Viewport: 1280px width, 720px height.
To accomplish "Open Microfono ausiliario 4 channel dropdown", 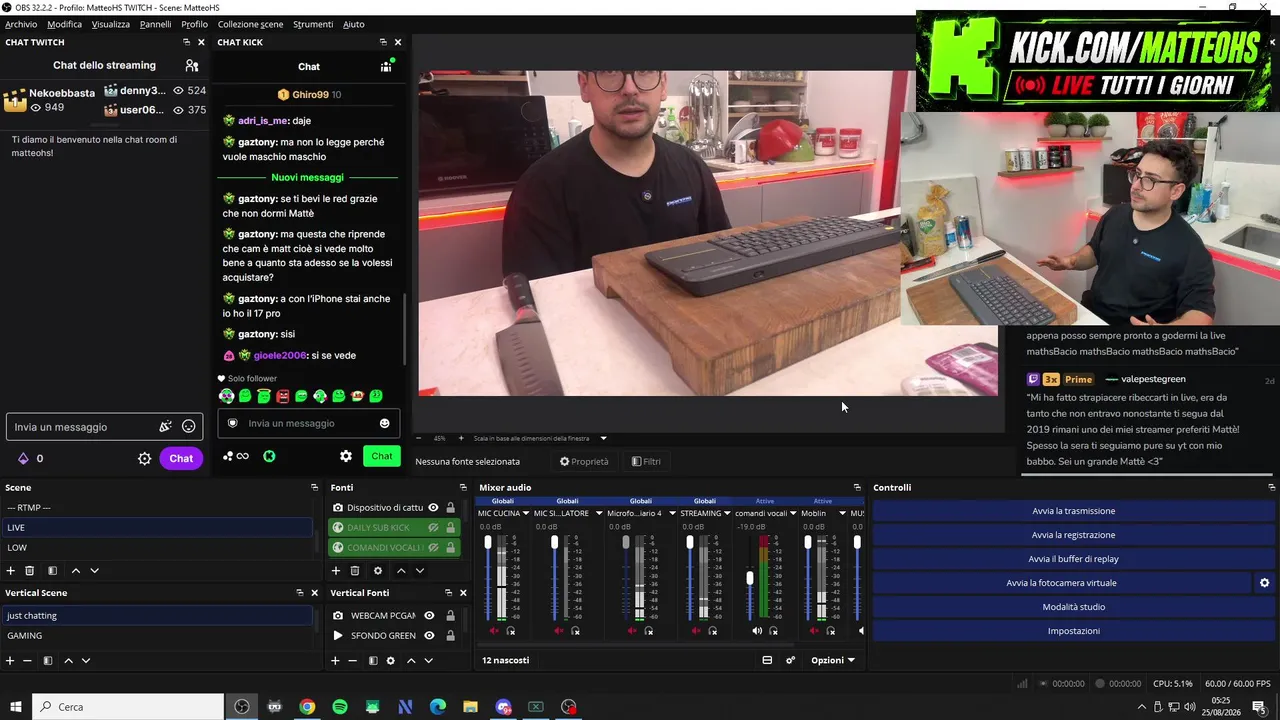I will pos(672,514).
